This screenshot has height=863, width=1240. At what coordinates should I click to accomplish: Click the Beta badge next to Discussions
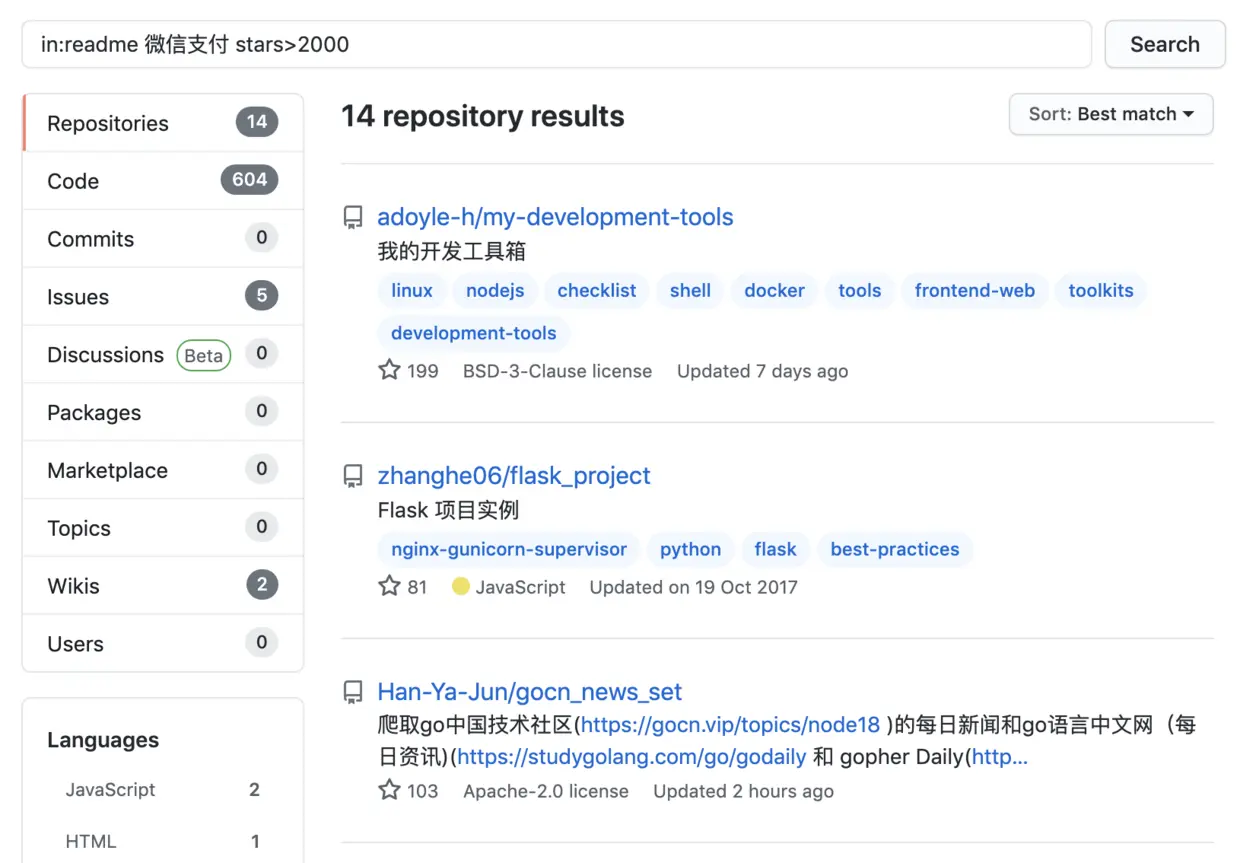point(204,355)
